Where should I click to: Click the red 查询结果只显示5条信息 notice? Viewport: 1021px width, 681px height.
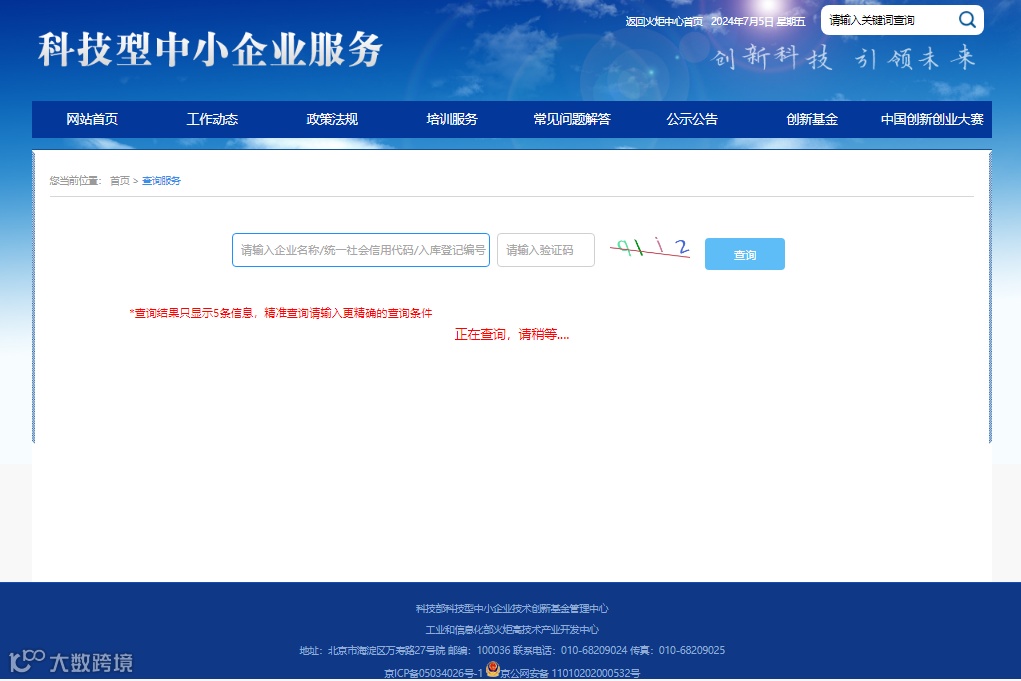coord(281,313)
